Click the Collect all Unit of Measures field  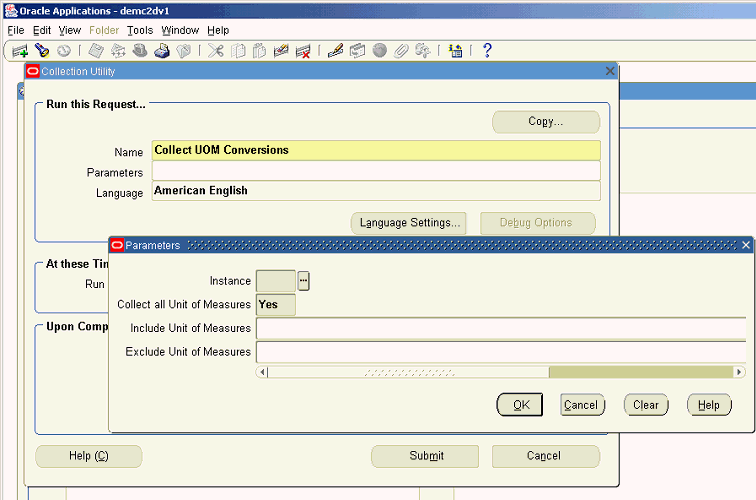click(x=276, y=304)
